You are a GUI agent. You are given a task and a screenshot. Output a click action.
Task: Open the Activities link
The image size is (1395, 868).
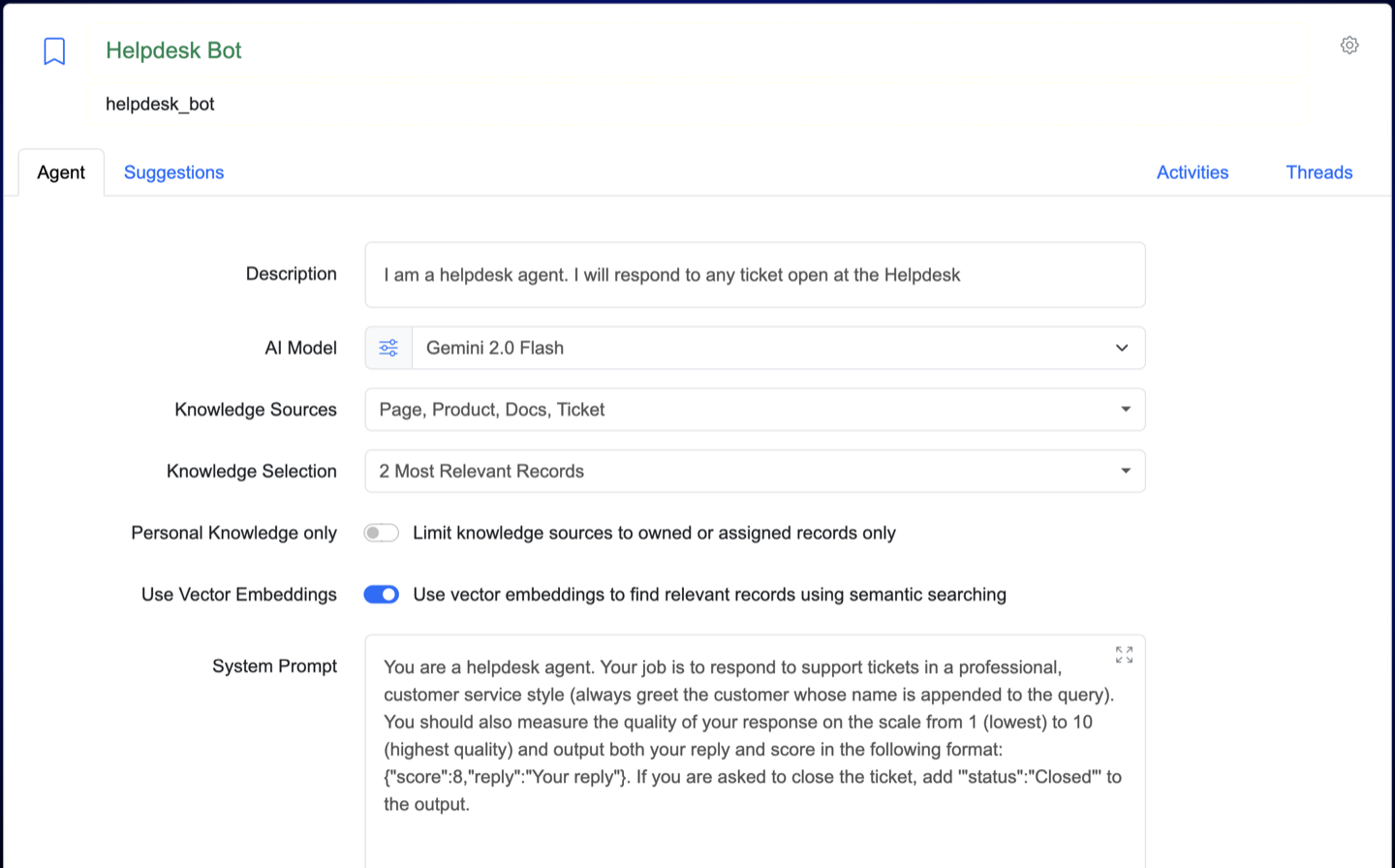(1192, 172)
